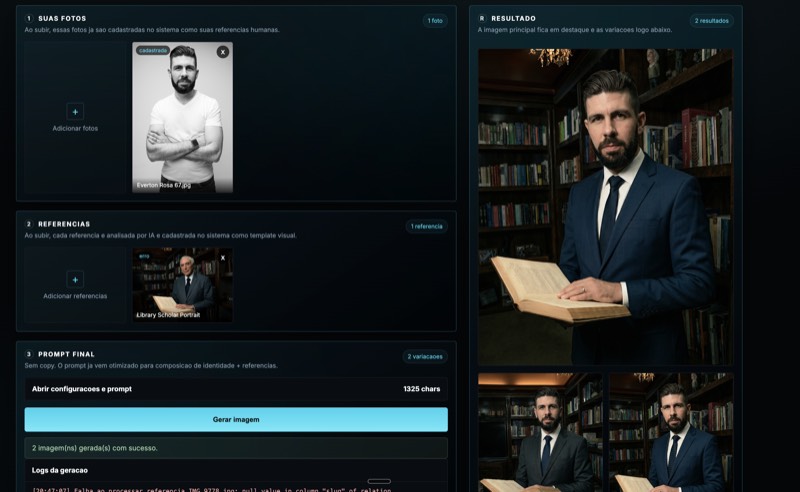The height and width of the screenshot is (492, 800).
Task: Open the Library Scholar Portrait reference thumbnail
Action: coord(182,285)
